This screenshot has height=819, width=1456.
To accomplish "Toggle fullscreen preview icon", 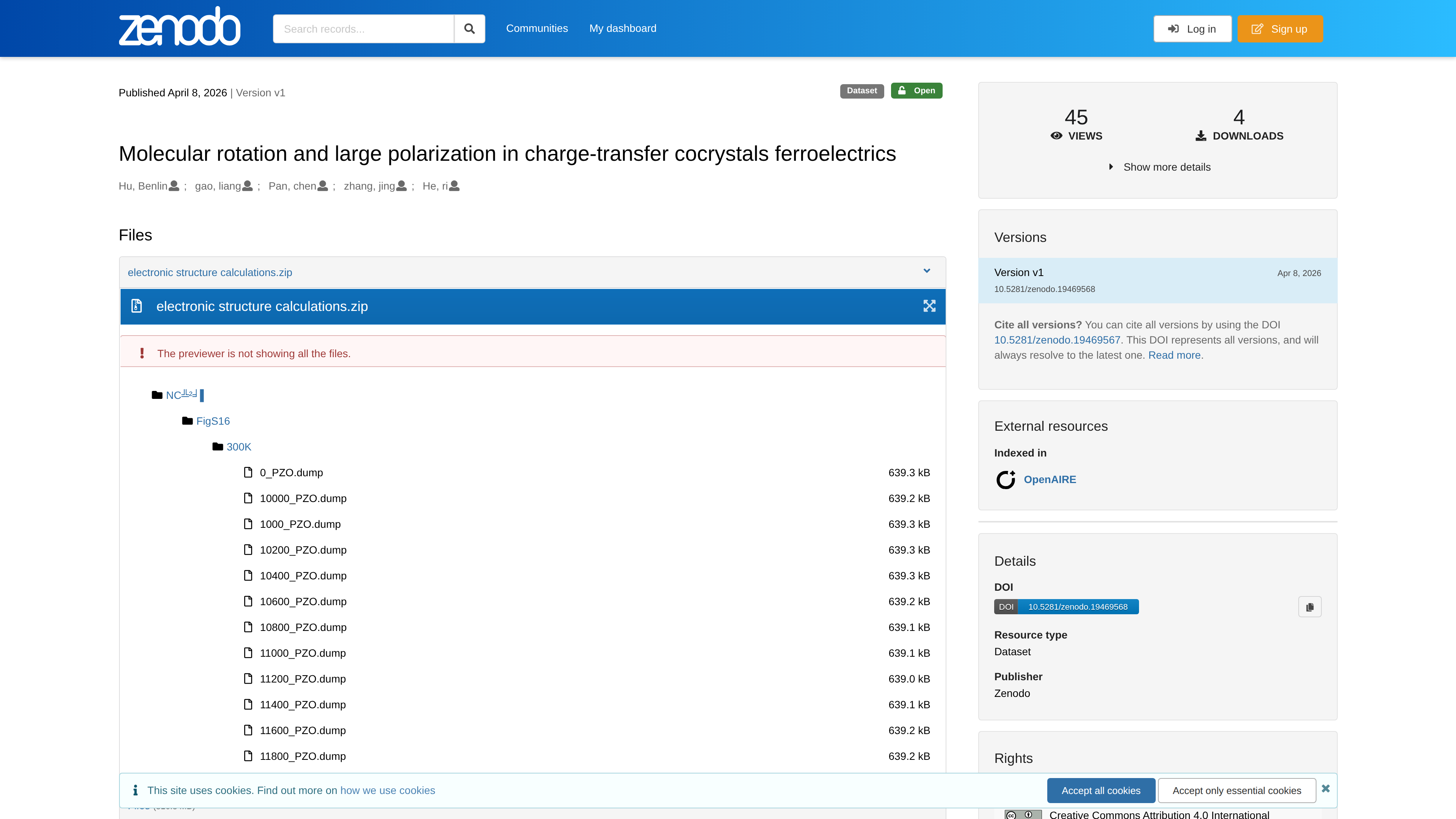I will click(x=929, y=306).
